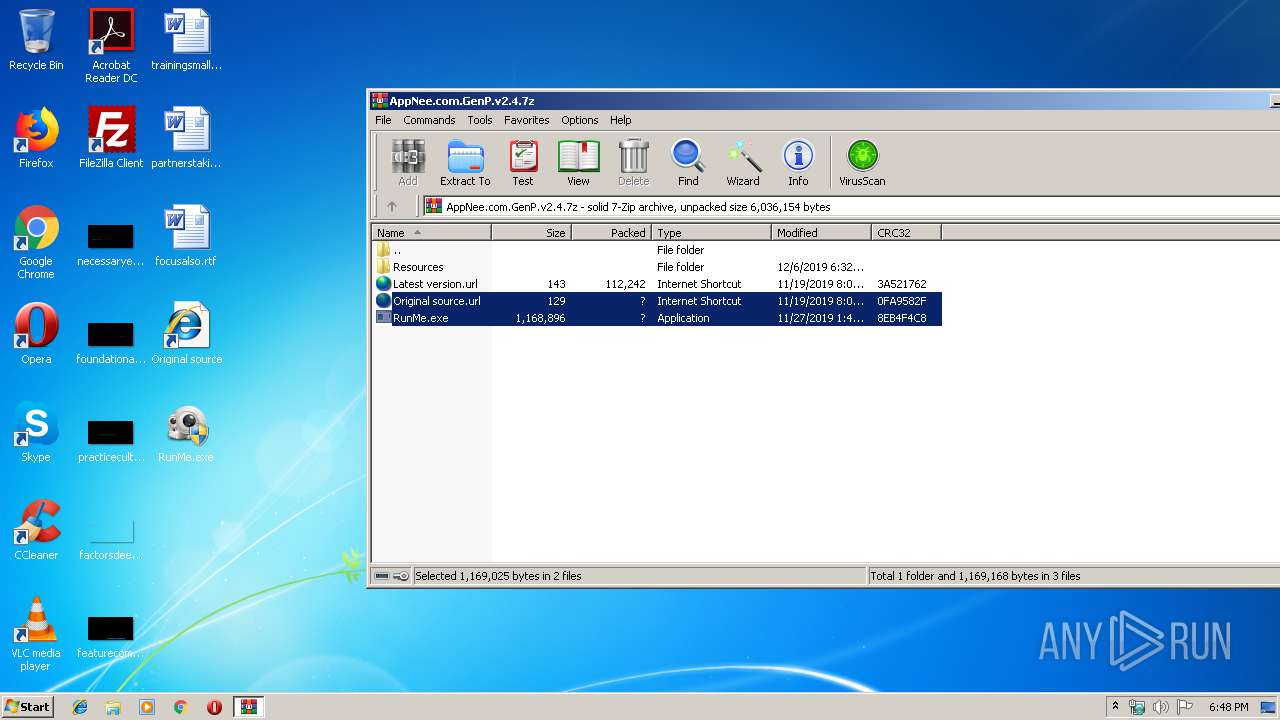Open Windows Explorer from taskbar
This screenshot has width=1280, height=720.
[x=113, y=707]
